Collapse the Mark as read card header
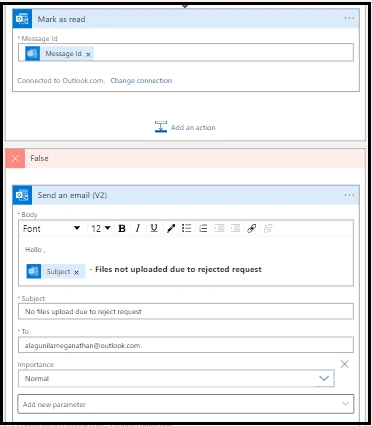This screenshot has width=372, height=426. tap(186, 19)
